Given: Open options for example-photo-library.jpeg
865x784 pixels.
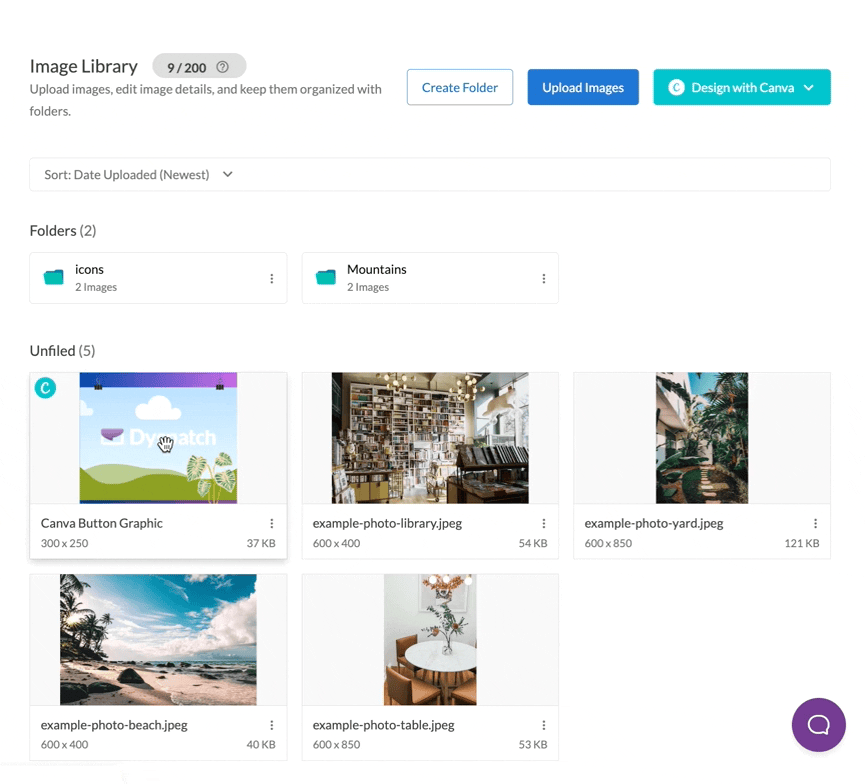Looking at the screenshot, I should [x=543, y=523].
